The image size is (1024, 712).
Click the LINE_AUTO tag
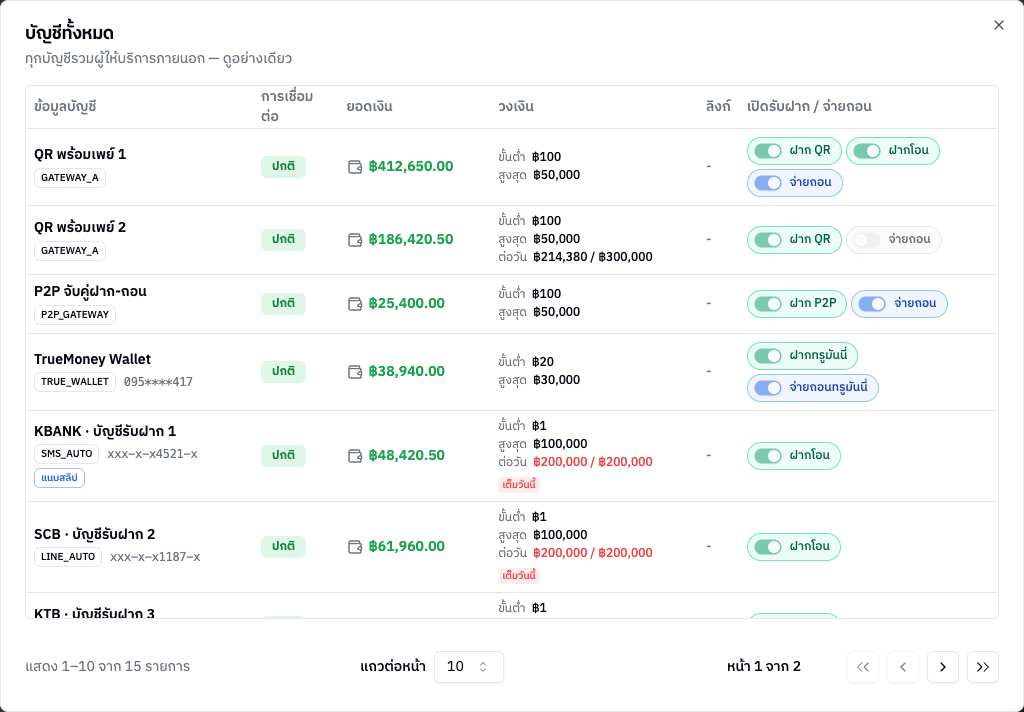[x=68, y=557]
